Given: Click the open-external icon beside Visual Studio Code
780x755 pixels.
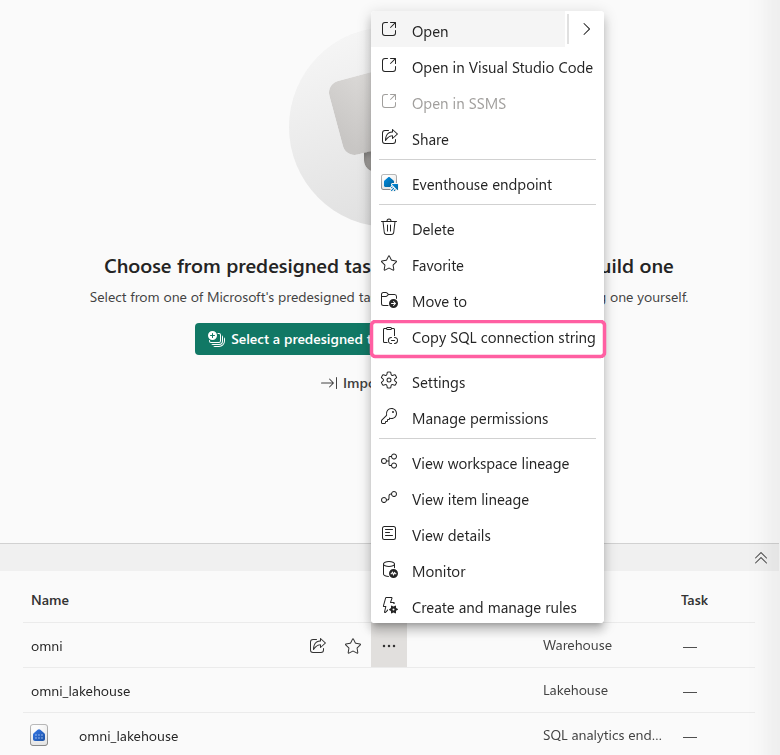Looking at the screenshot, I should (389, 65).
